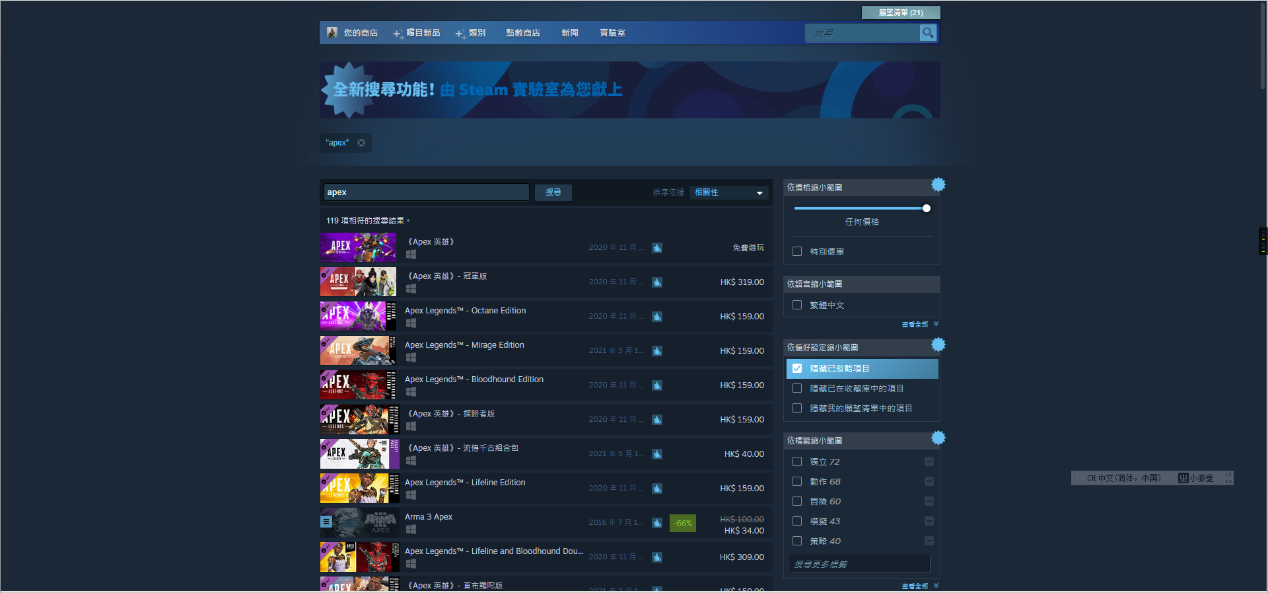Image resolution: width=1268 pixels, height=593 pixels.
Task: Click the price range slider handle
Action: (926, 208)
